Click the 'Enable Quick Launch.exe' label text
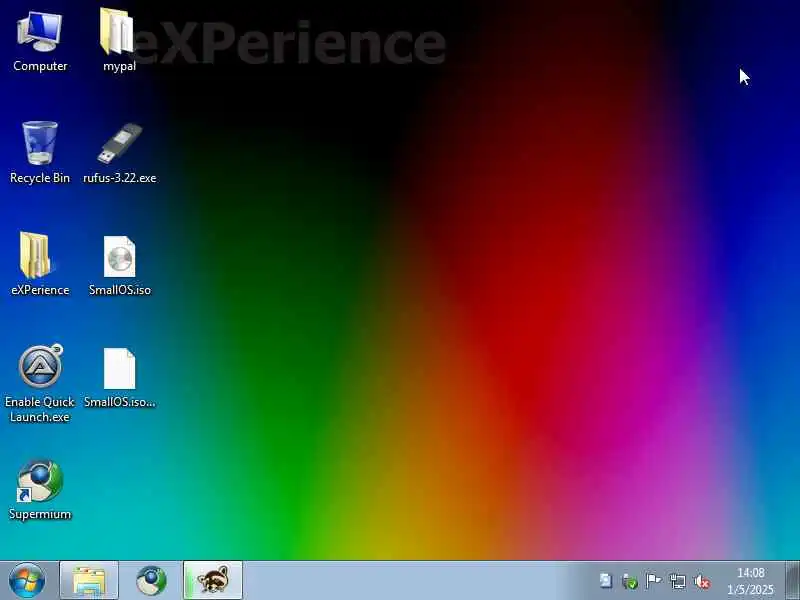Image resolution: width=800 pixels, height=600 pixels. pyautogui.click(x=40, y=409)
